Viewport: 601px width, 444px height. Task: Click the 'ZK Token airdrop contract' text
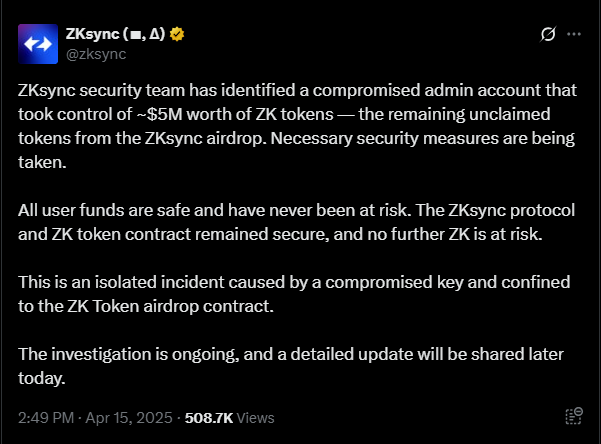point(171,306)
